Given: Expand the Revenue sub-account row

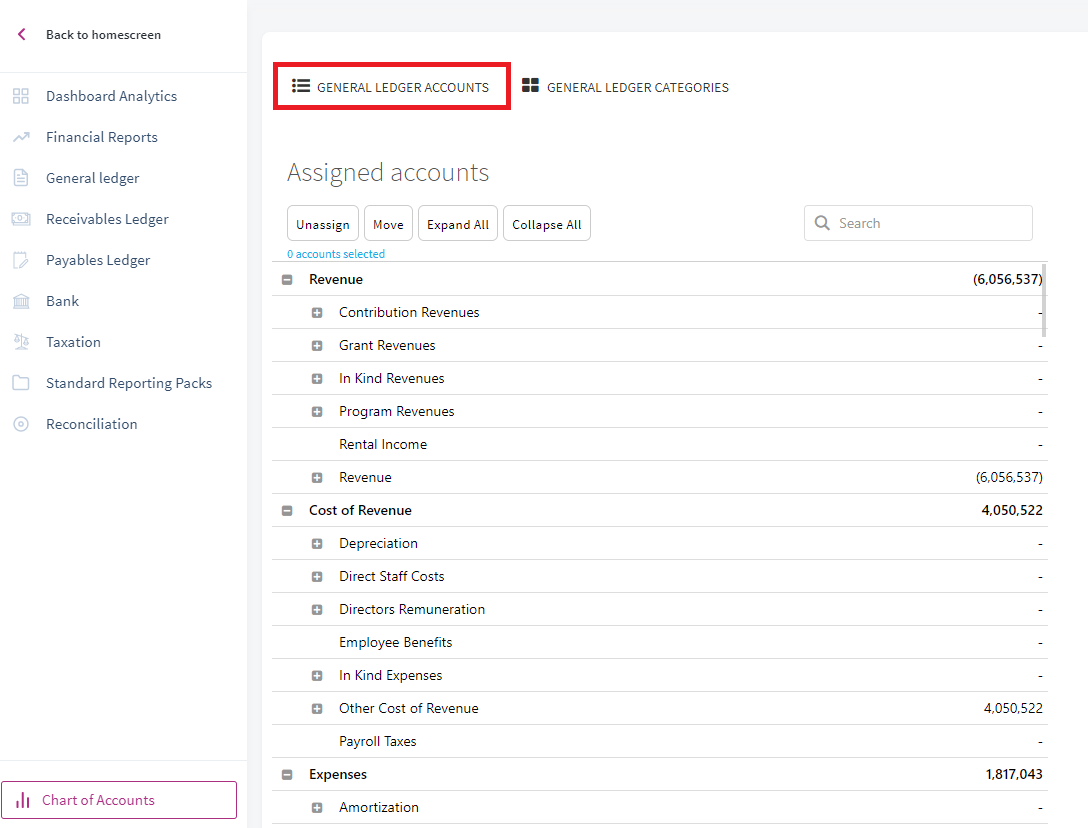Looking at the screenshot, I should coord(317,478).
